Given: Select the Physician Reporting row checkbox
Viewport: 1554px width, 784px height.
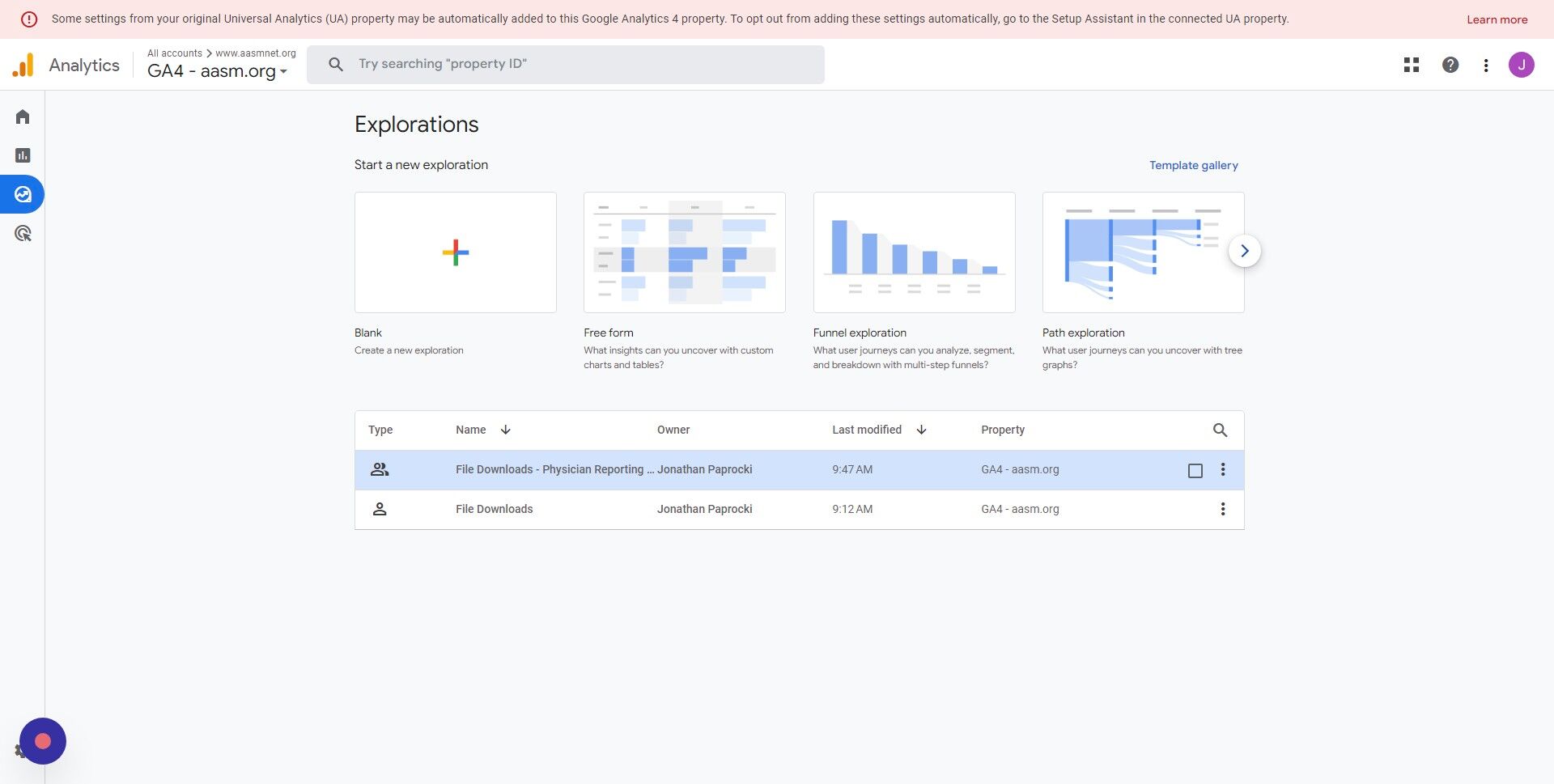Looking at the screenshot, I should coord(1195,471).
